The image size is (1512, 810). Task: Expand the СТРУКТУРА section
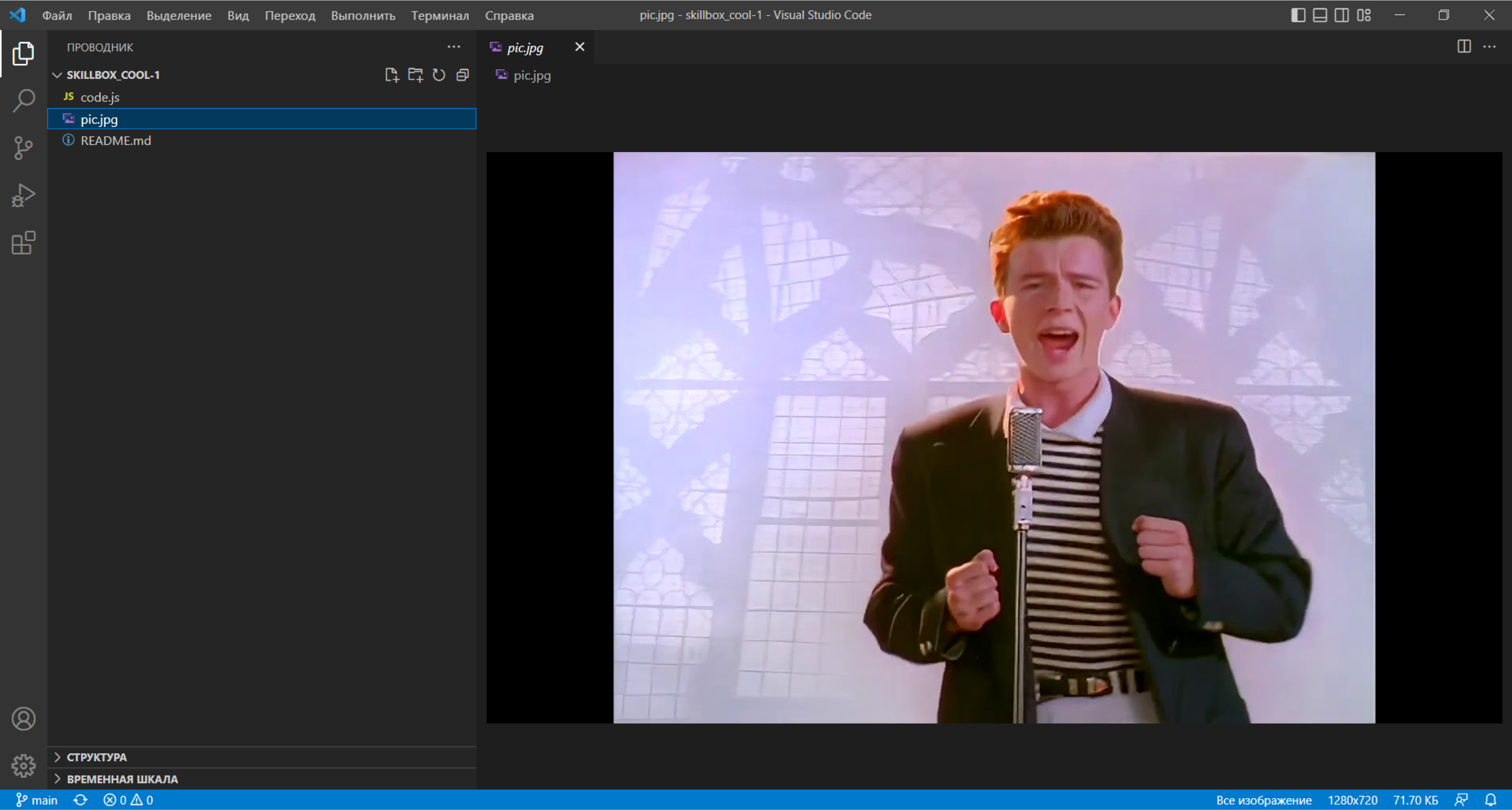coord(262,757)
